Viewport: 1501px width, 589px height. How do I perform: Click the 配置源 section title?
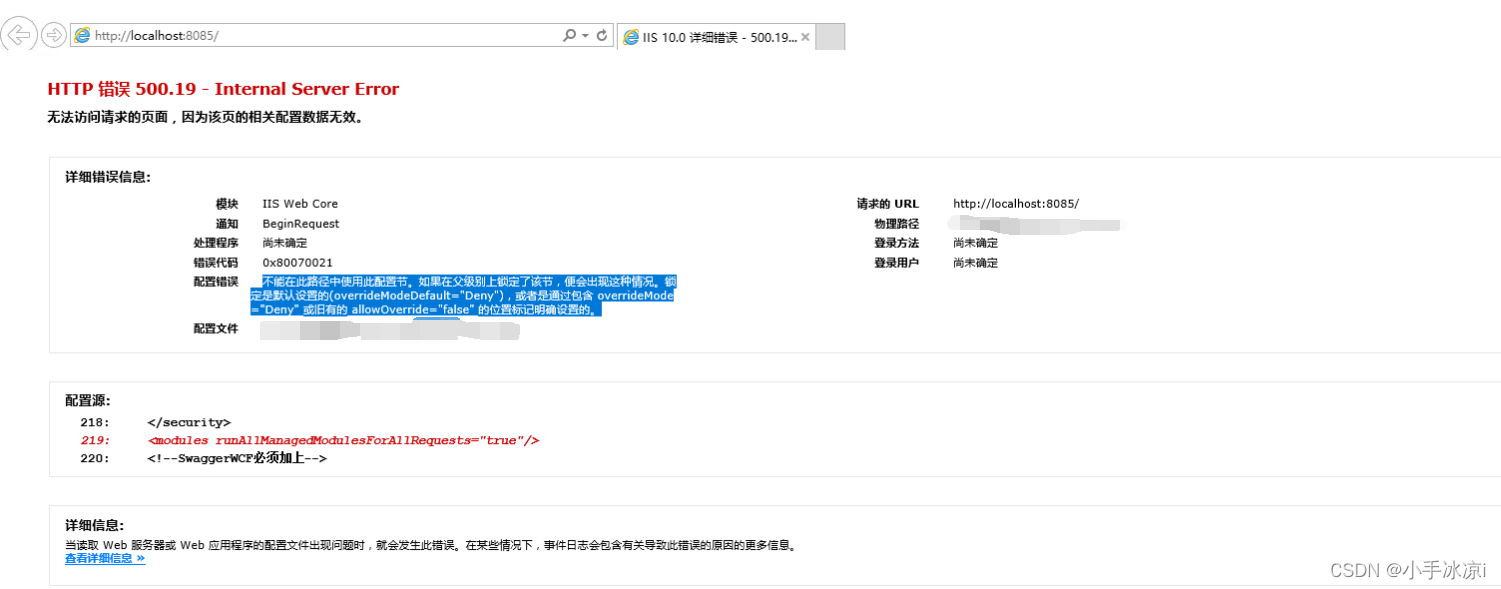(x=88, y=401)
